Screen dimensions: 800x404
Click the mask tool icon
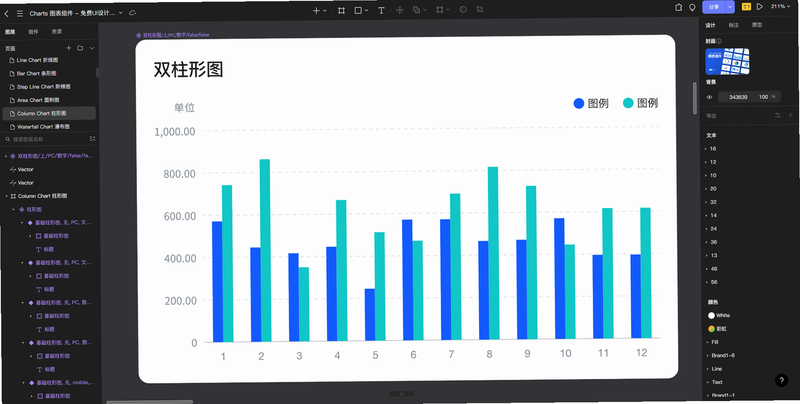[439, 10]
